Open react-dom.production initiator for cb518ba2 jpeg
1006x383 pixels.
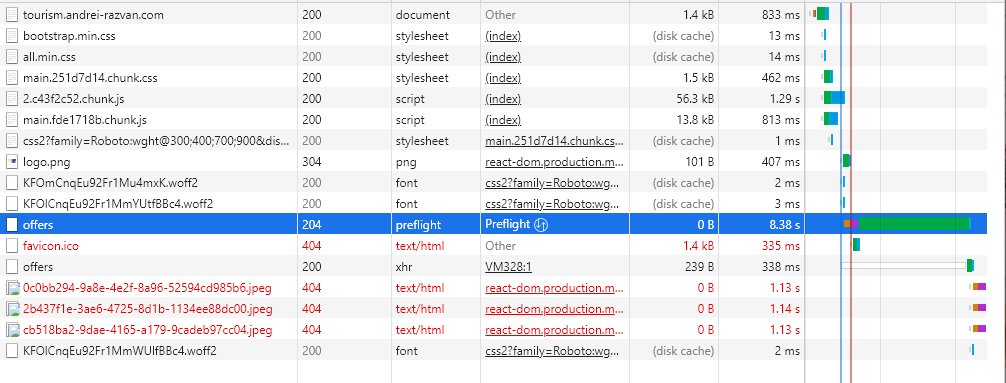click(x=554, y=330)
